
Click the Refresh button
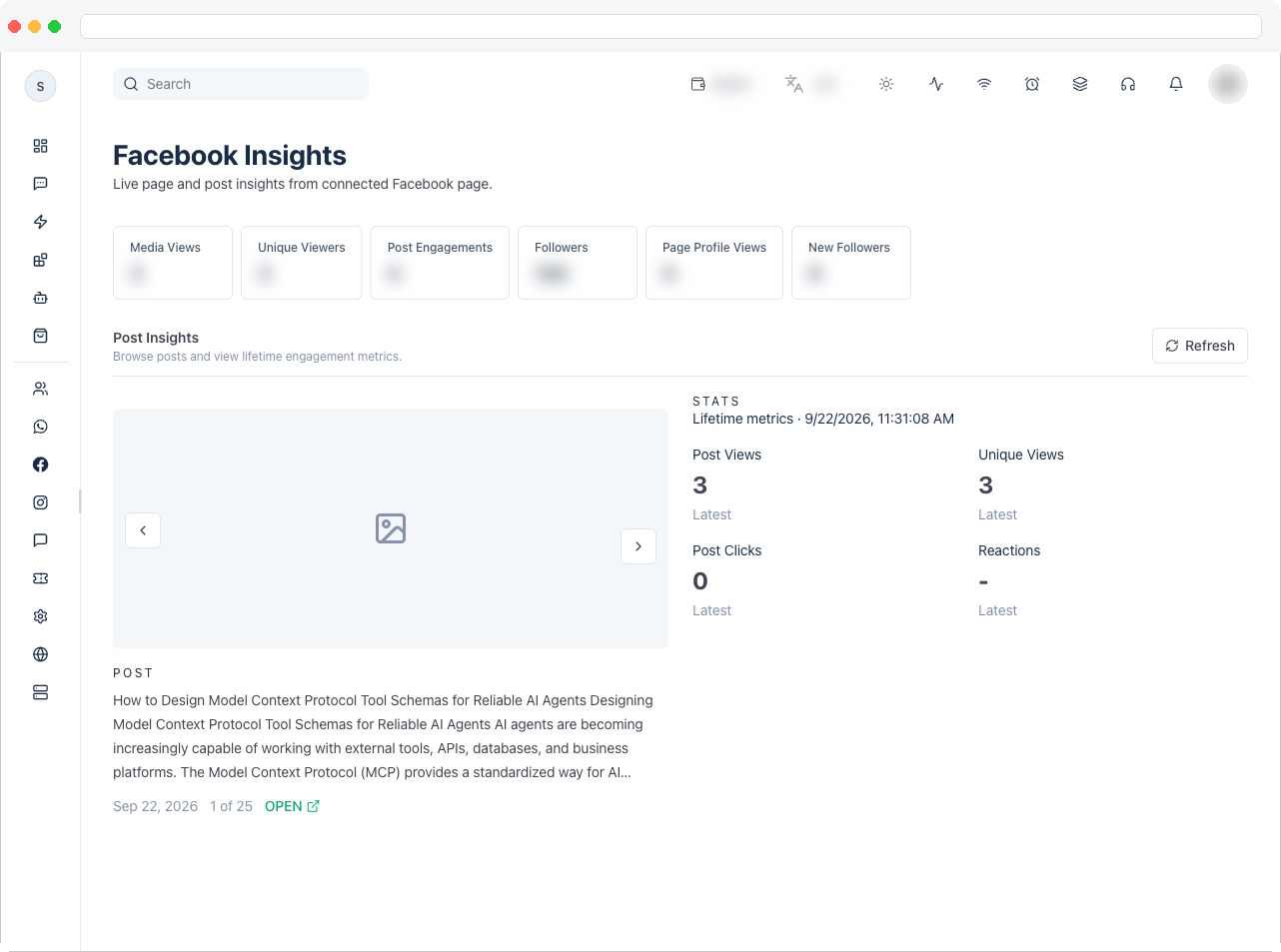point(1200,346)
